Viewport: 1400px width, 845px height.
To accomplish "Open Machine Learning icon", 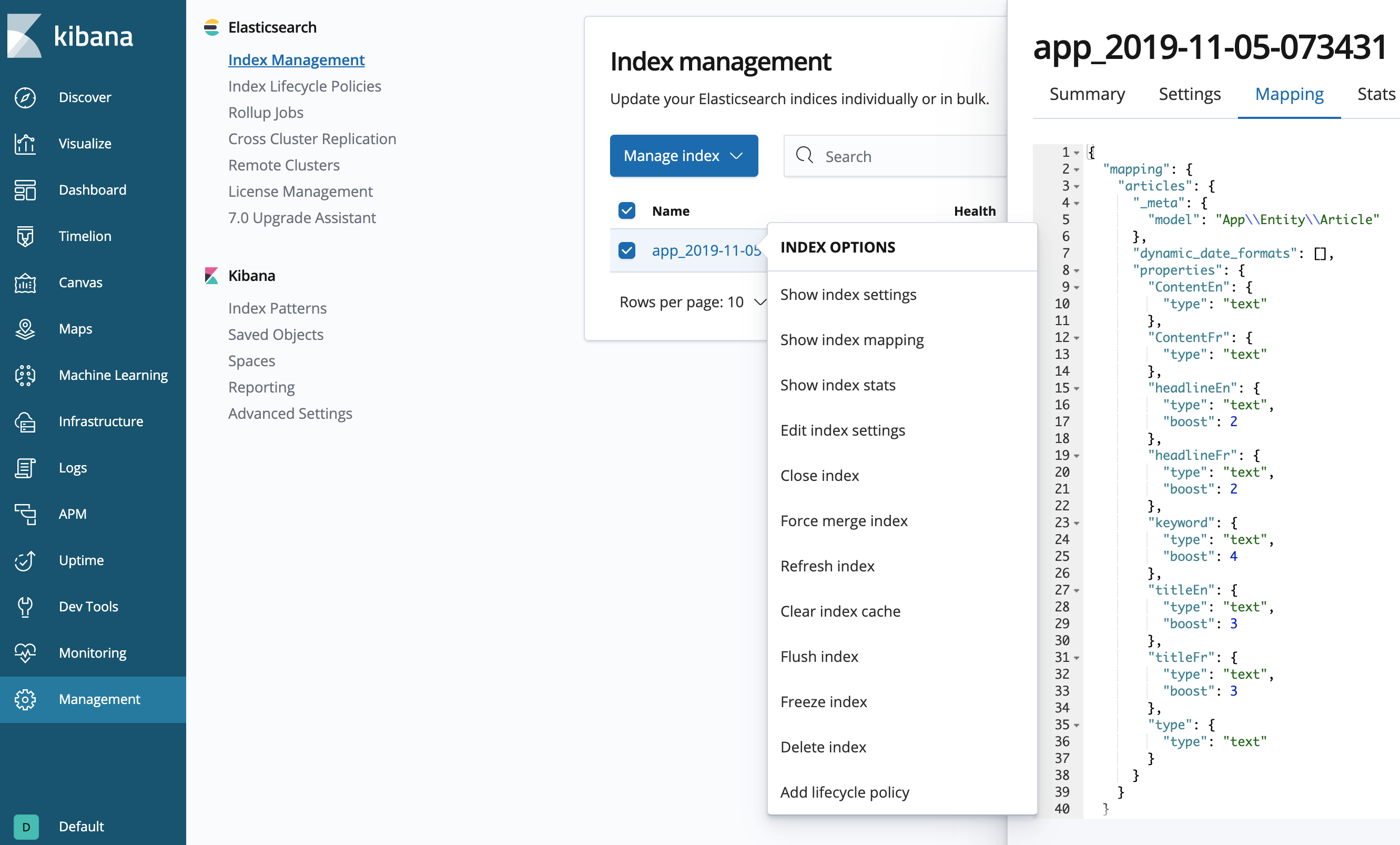I will tap(25, 376).
